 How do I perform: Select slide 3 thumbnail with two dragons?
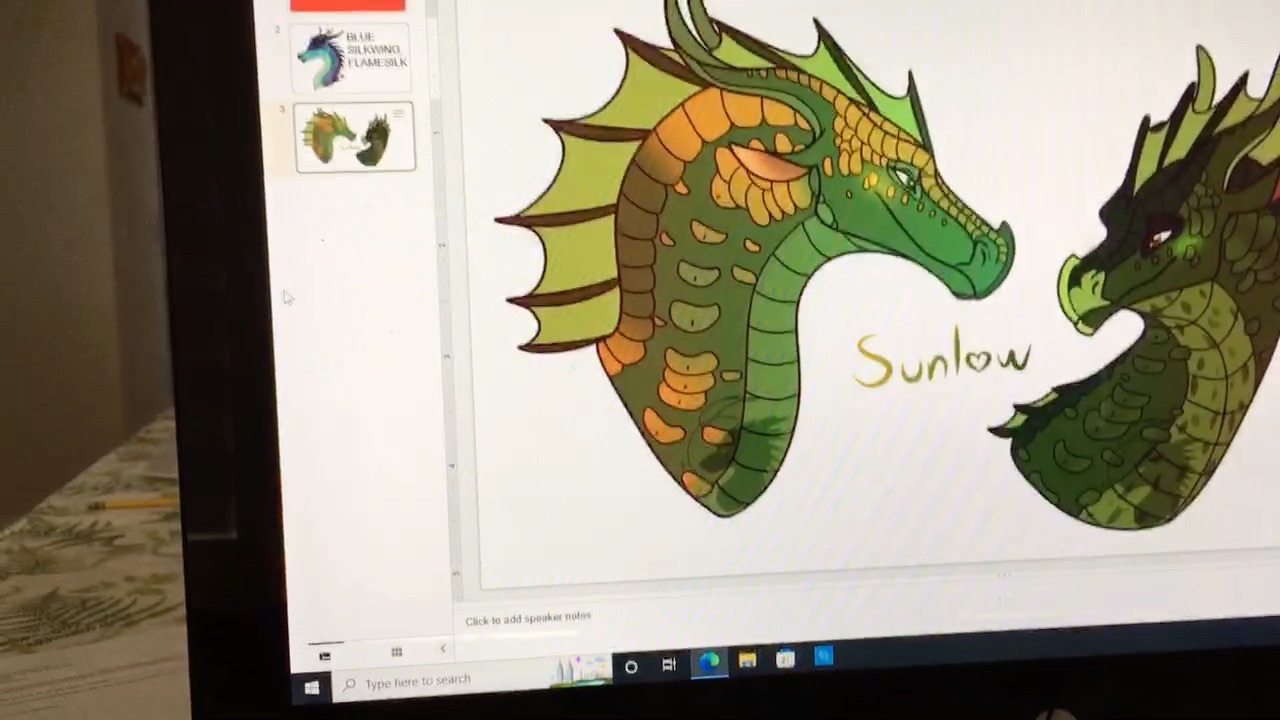(355, 138)
